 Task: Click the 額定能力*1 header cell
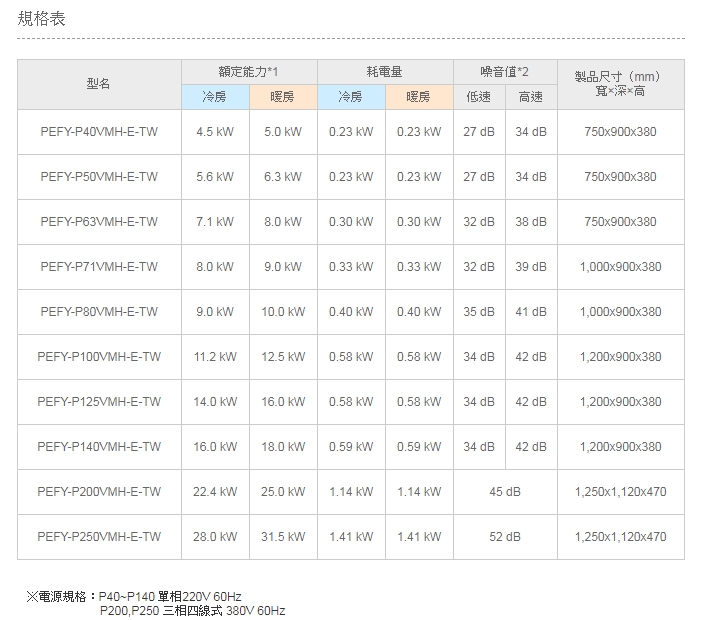(248, 72)
